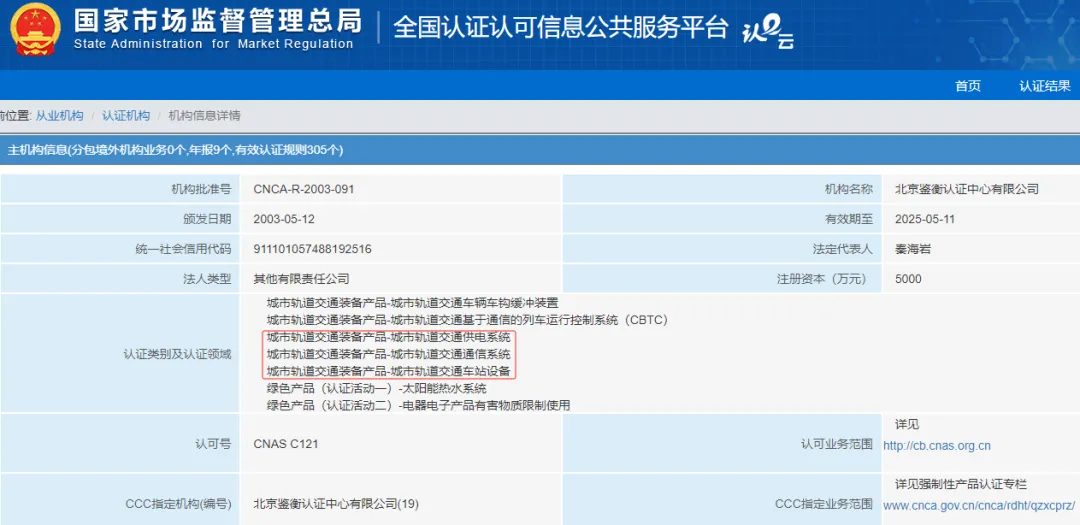
Task: Click the 主机构信息 section header bar
Action: (x=540, y=150)
